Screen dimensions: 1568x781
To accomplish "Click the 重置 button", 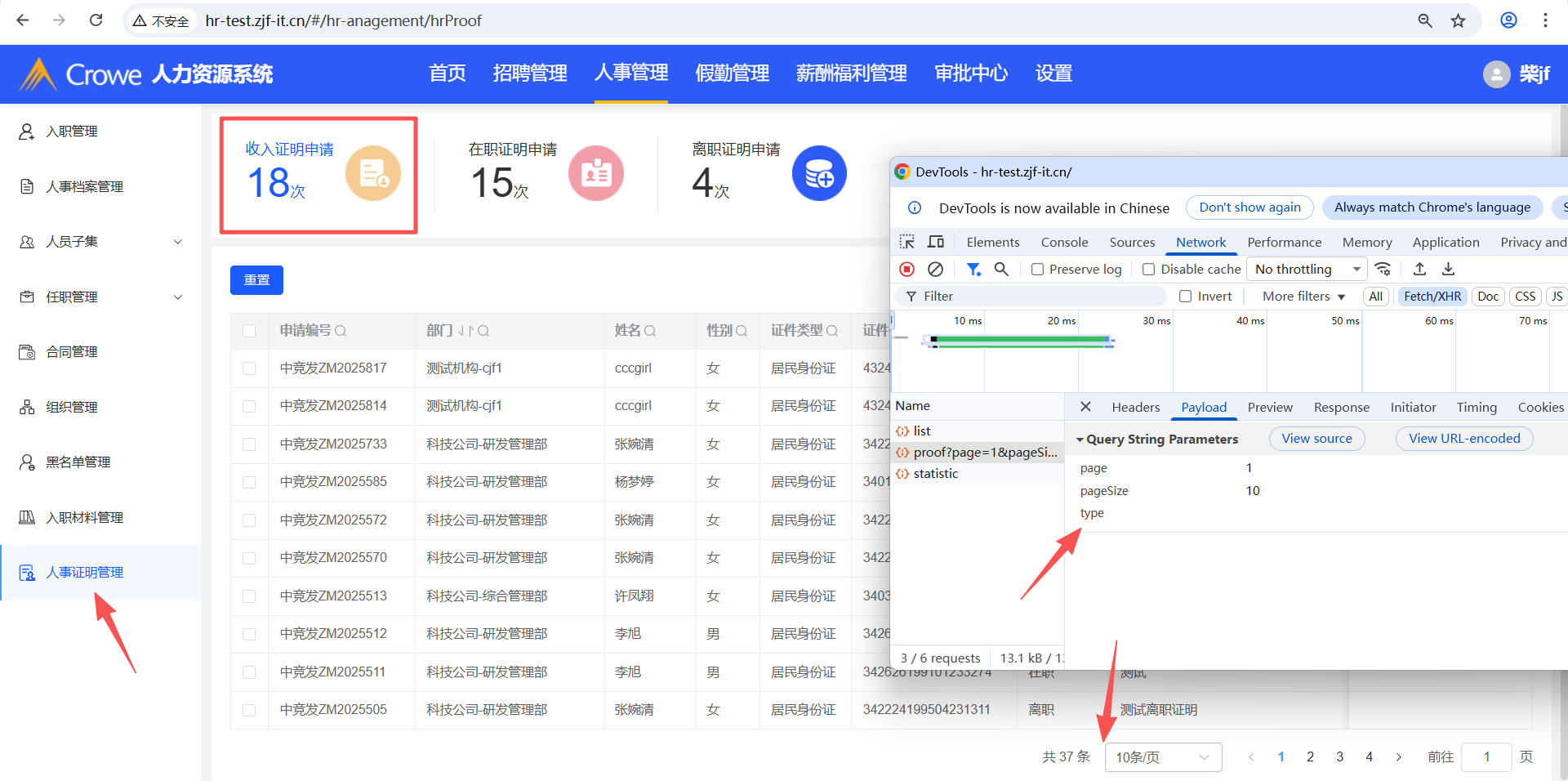I will pyautogui.click(x=256, y=280).
